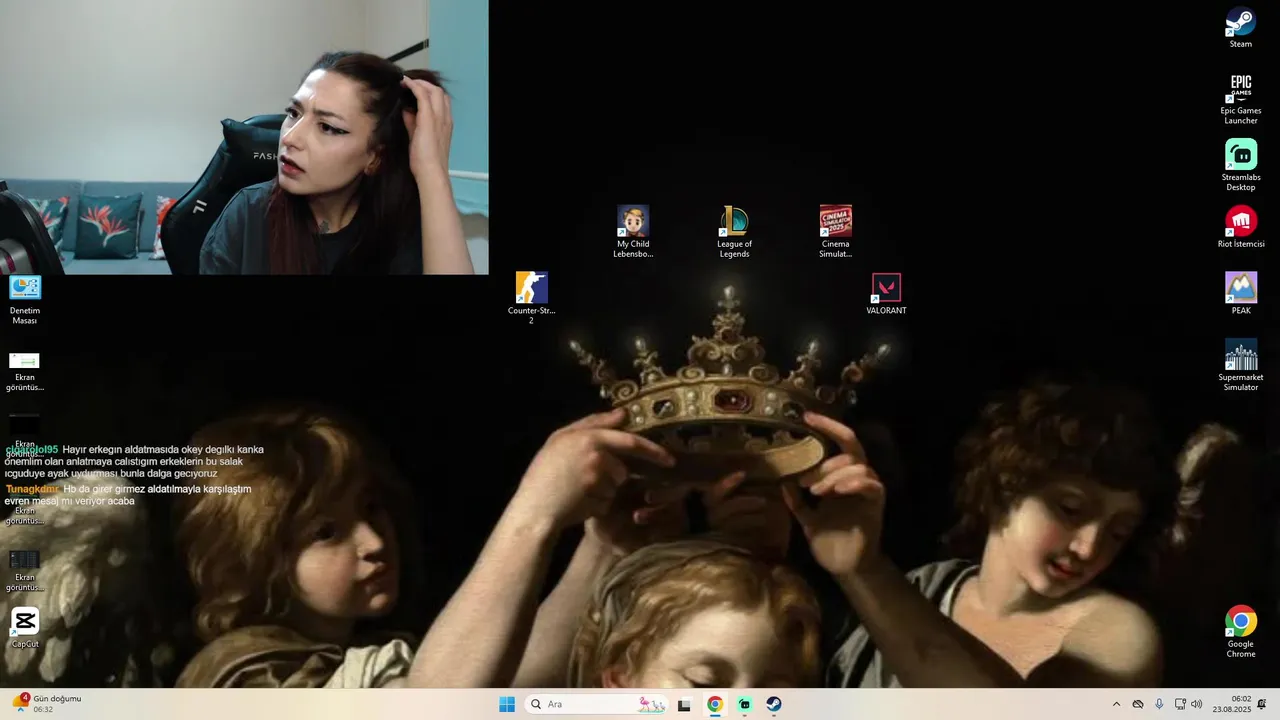The width and height of the screenshot is (1280, 720).
Task: Select the VALORANT desktop icon
Action: [x=886, y=293]
